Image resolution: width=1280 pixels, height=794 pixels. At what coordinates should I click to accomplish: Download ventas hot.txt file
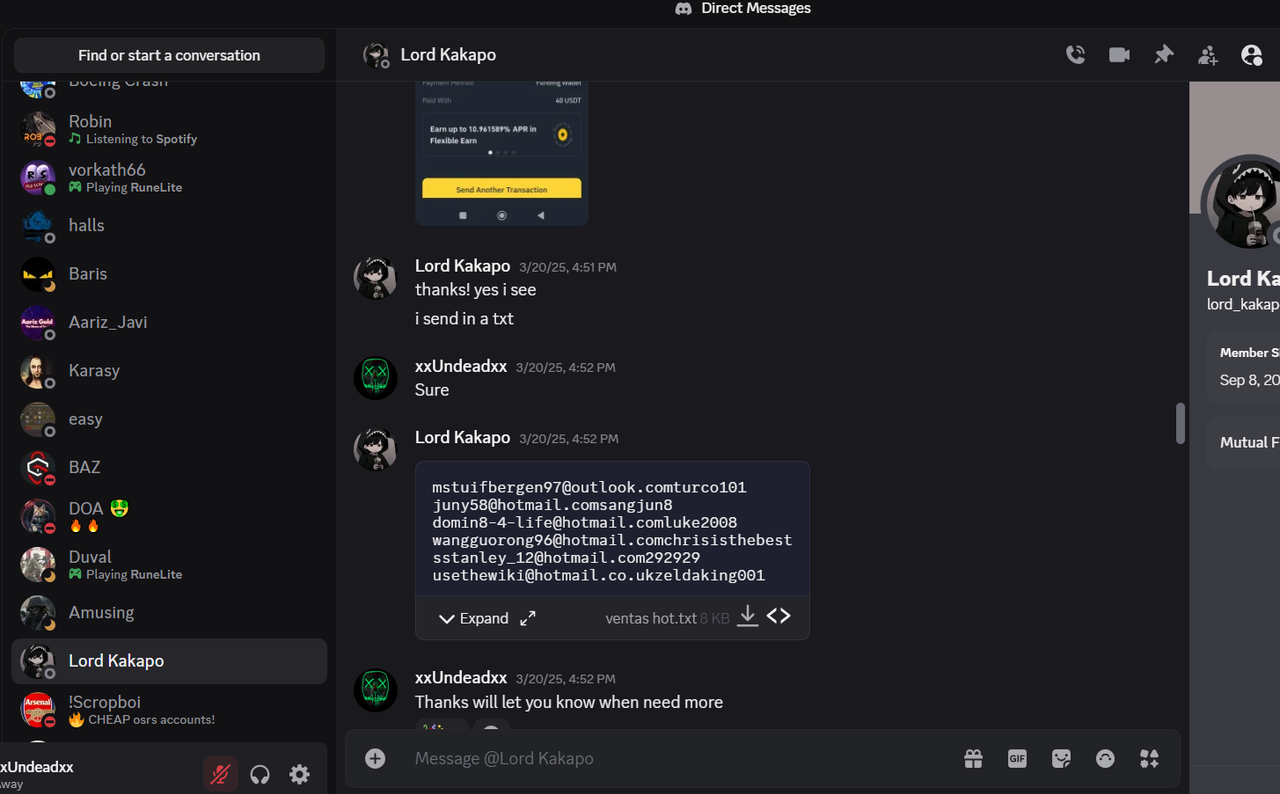[747, 616]
